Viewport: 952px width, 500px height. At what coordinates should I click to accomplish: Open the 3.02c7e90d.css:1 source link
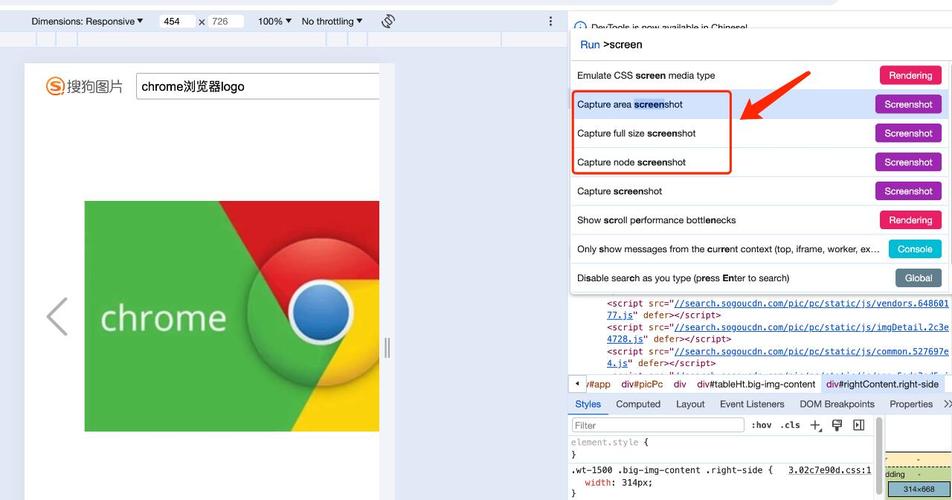point(829,469)
